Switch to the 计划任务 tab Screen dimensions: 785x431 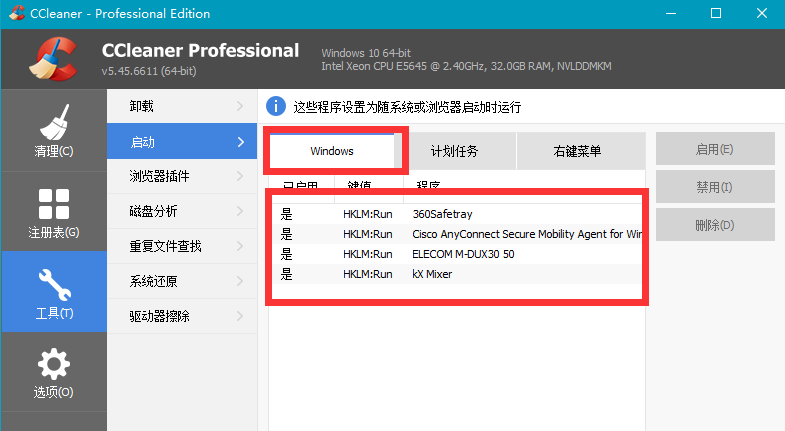point(455,151)
